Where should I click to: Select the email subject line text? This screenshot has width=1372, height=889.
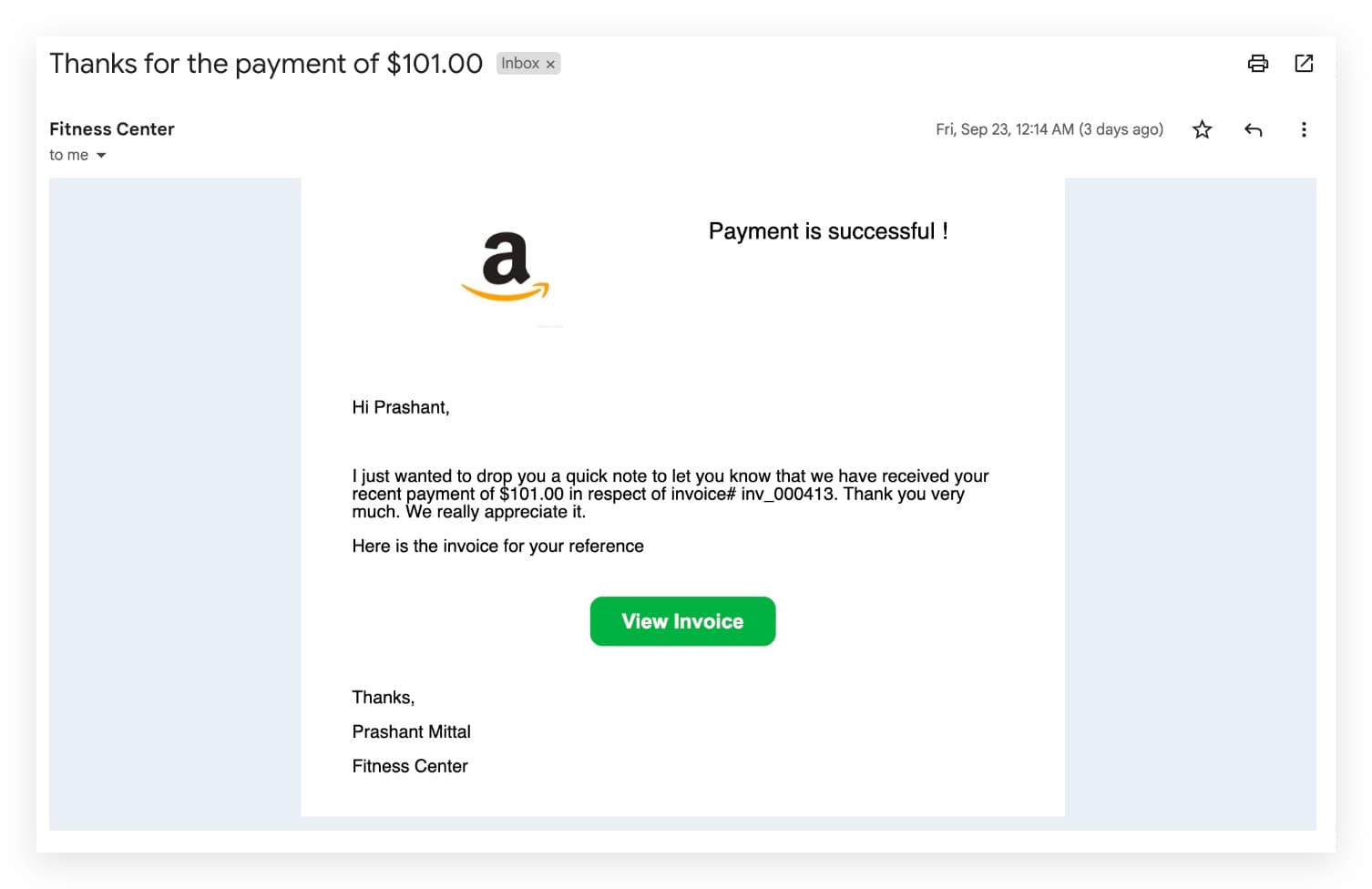tap(266, 63)
